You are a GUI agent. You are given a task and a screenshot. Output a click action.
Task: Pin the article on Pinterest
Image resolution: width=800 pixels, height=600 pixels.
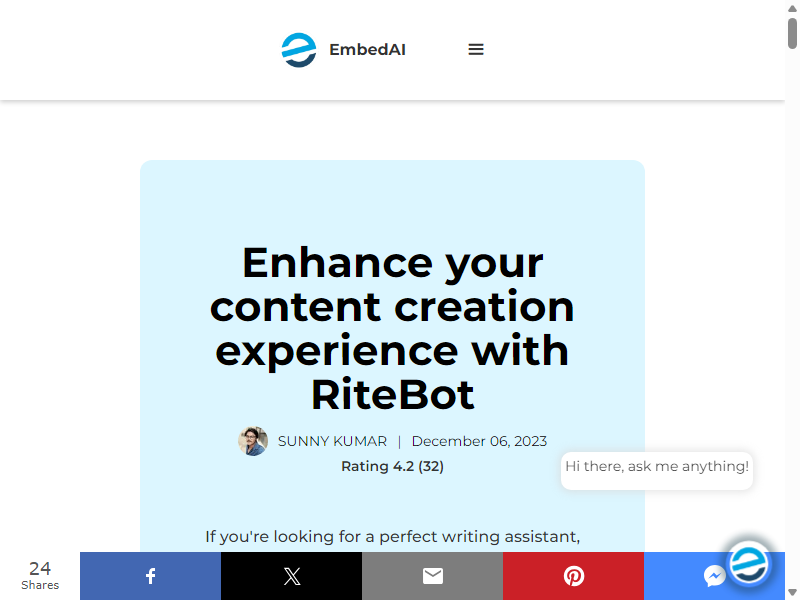point(573,576)
